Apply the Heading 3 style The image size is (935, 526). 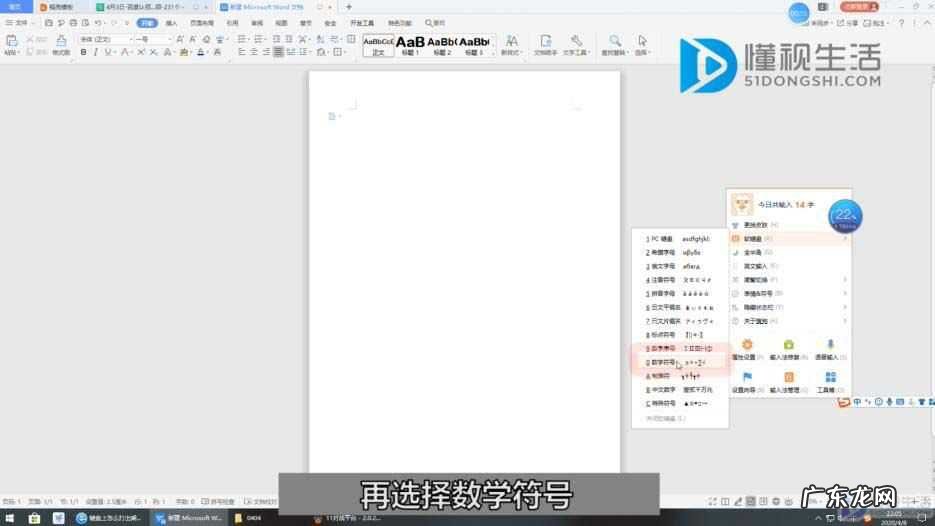[474, 46]
